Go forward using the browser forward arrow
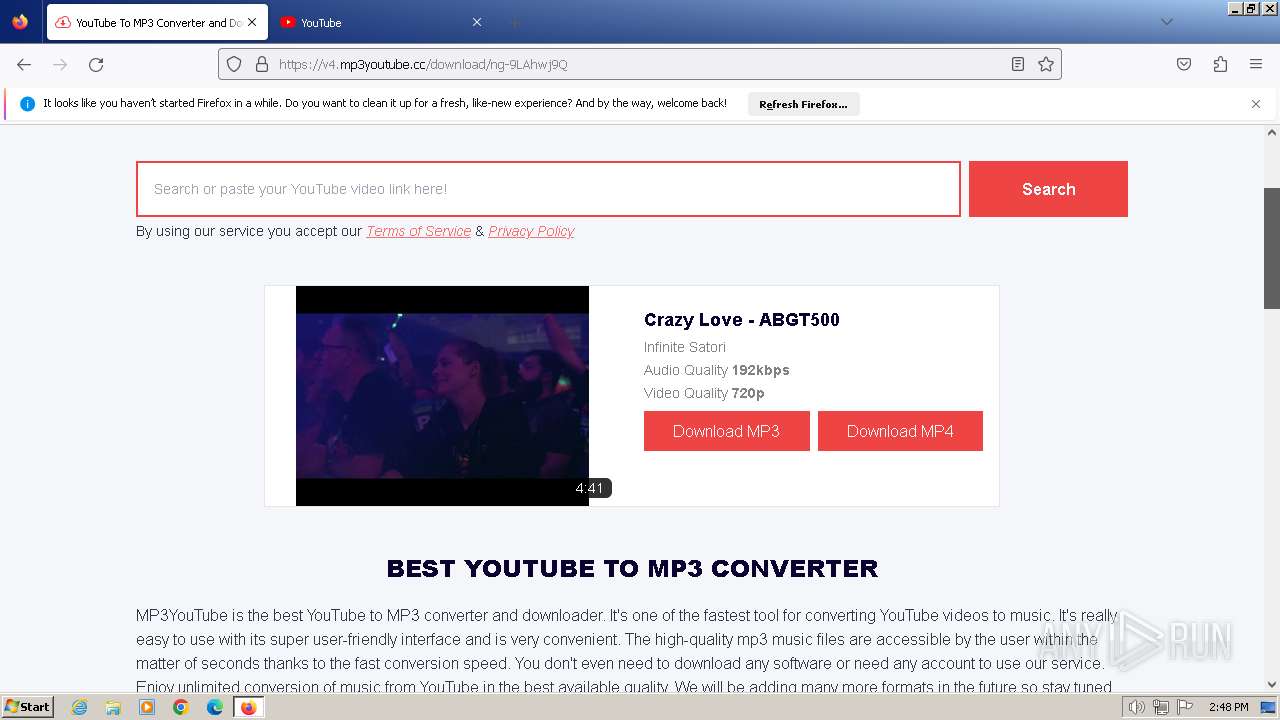The image size is (1280, 720). (x=60, y=64)
